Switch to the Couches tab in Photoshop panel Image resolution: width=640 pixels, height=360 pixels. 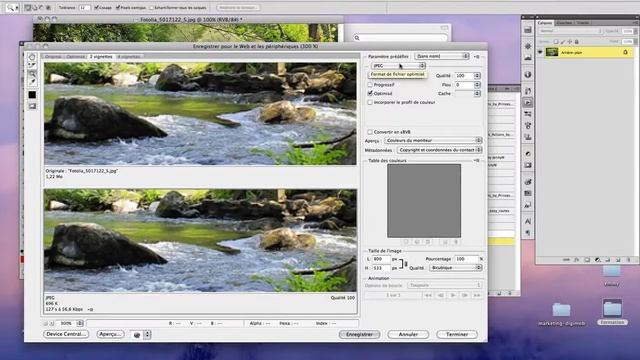pos(564,23)
